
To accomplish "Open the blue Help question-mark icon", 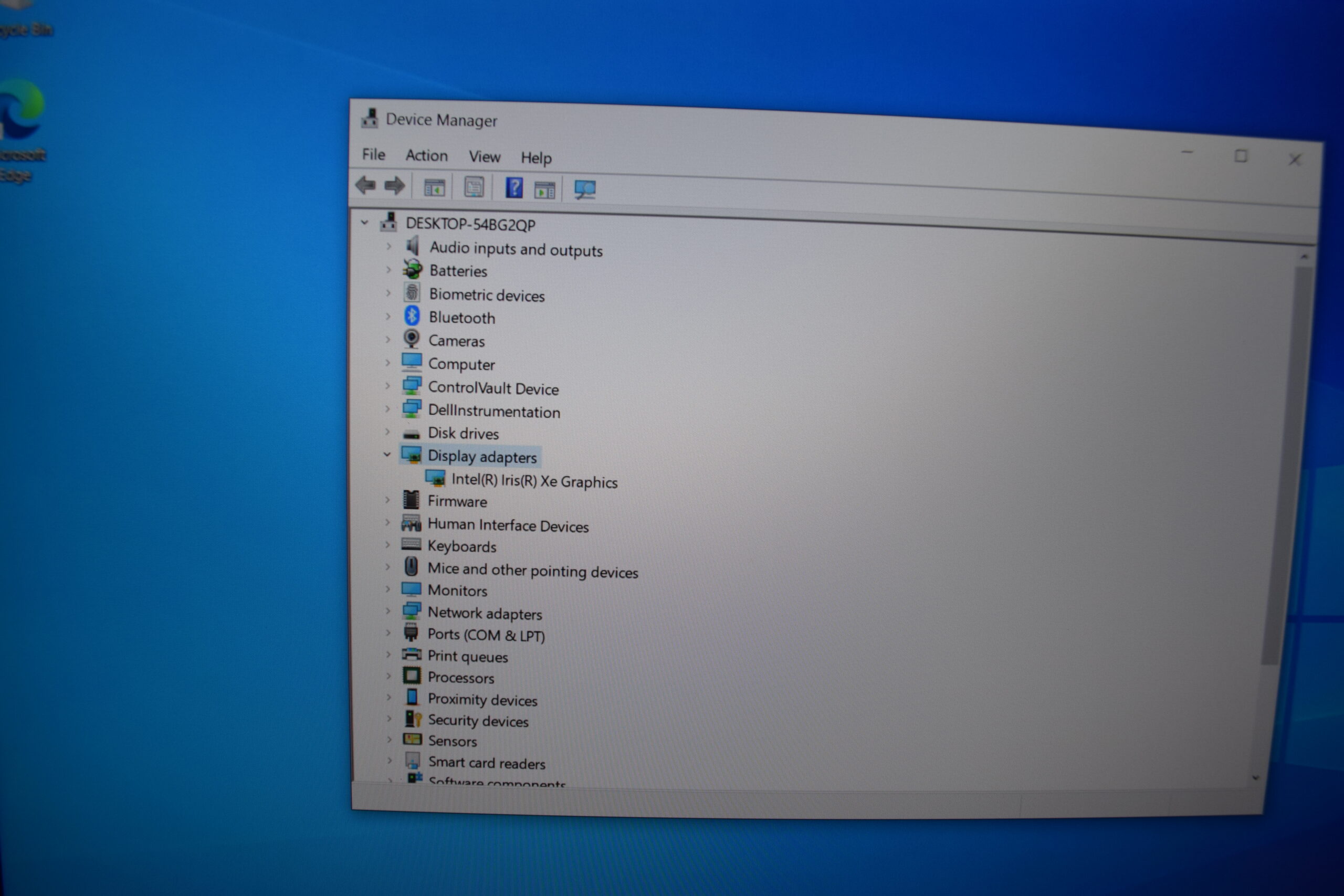I will (x=514, y=188).
